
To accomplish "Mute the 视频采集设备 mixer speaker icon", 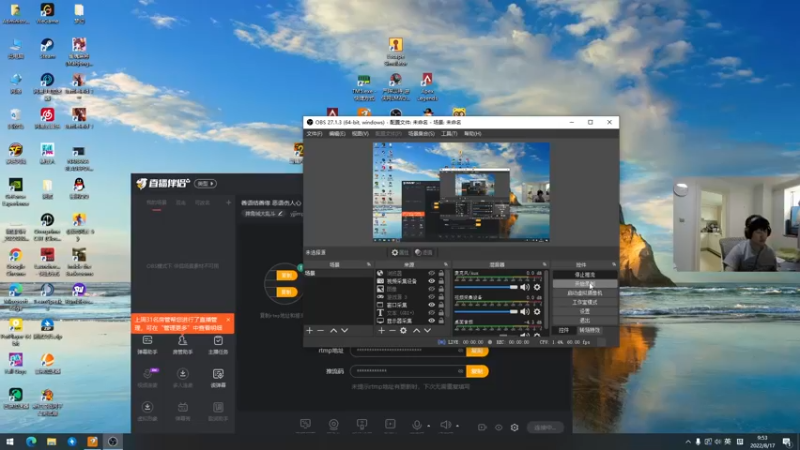I will pos(524,312).
